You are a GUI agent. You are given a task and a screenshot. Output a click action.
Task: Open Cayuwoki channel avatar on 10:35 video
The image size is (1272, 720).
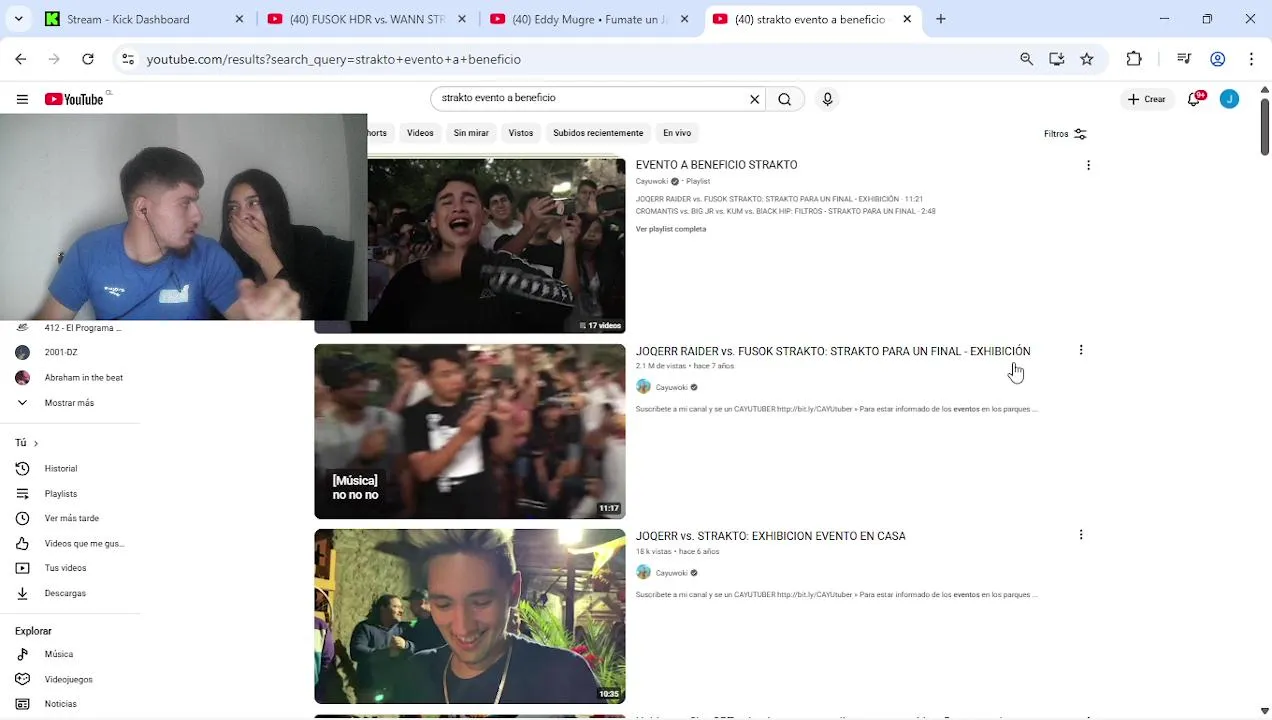tap(643, 573)
